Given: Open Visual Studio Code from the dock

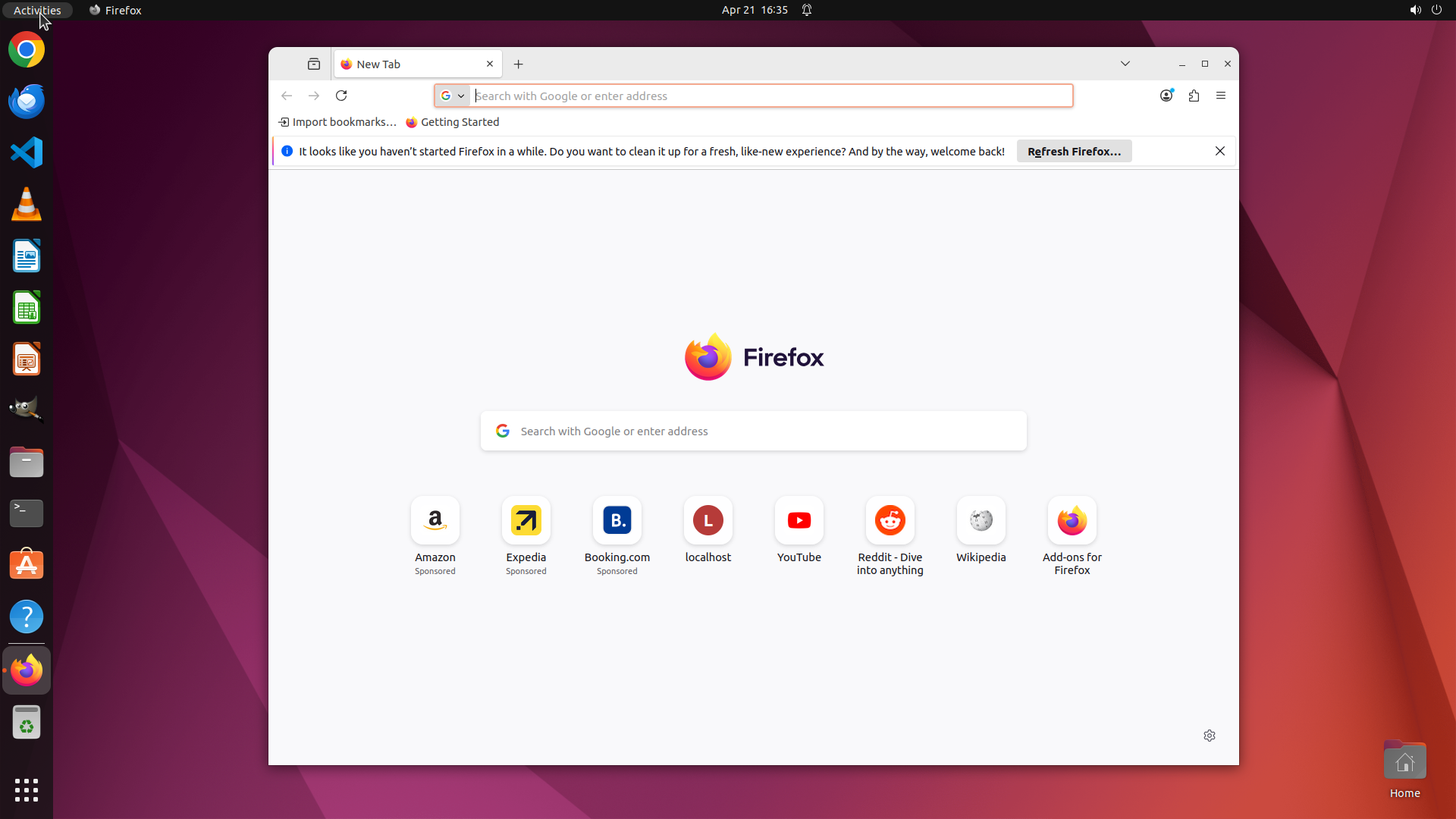Looking at the screenshot, I should point(27,152).
